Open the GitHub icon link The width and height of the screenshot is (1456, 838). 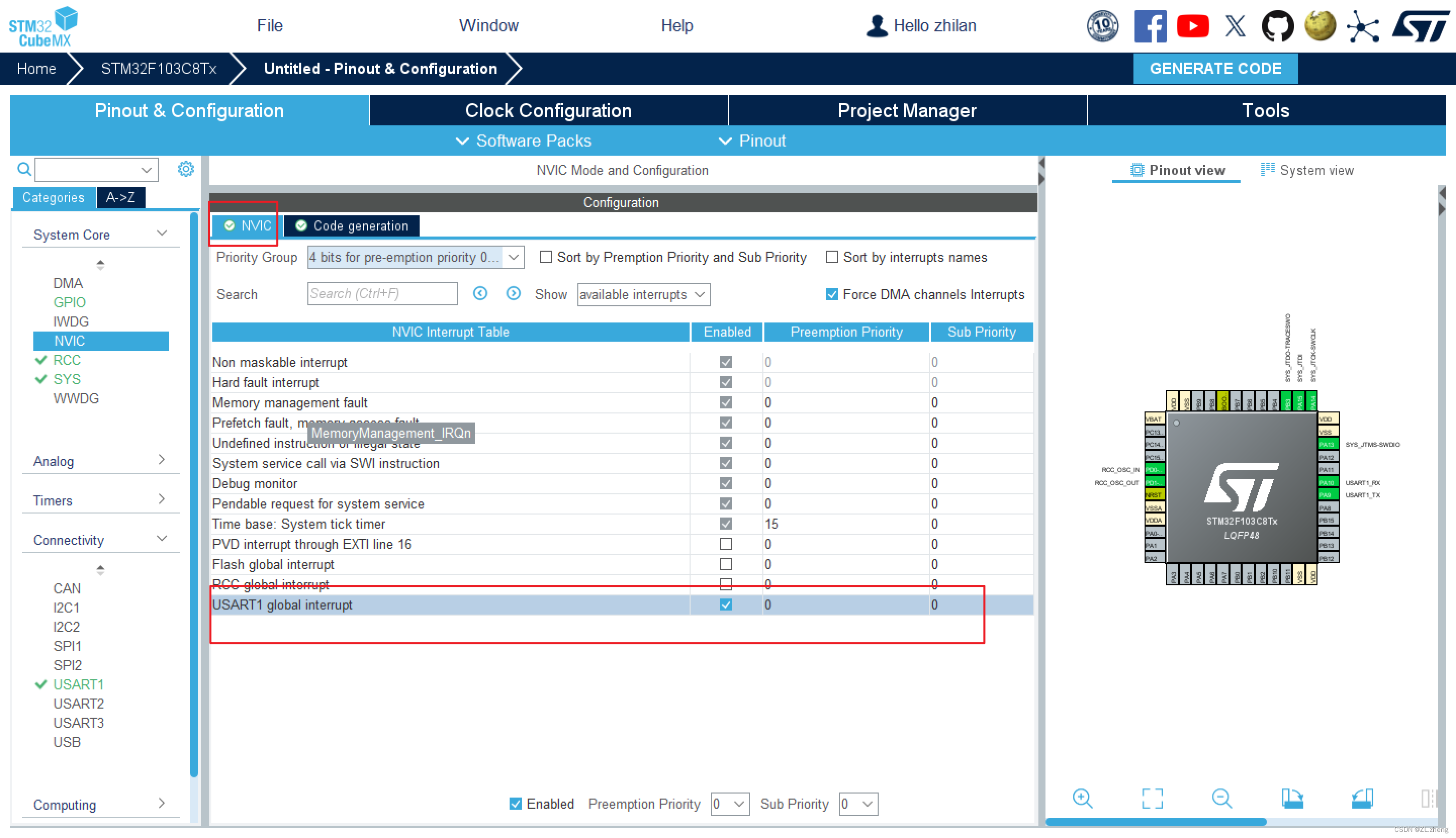coord(1278,26)
